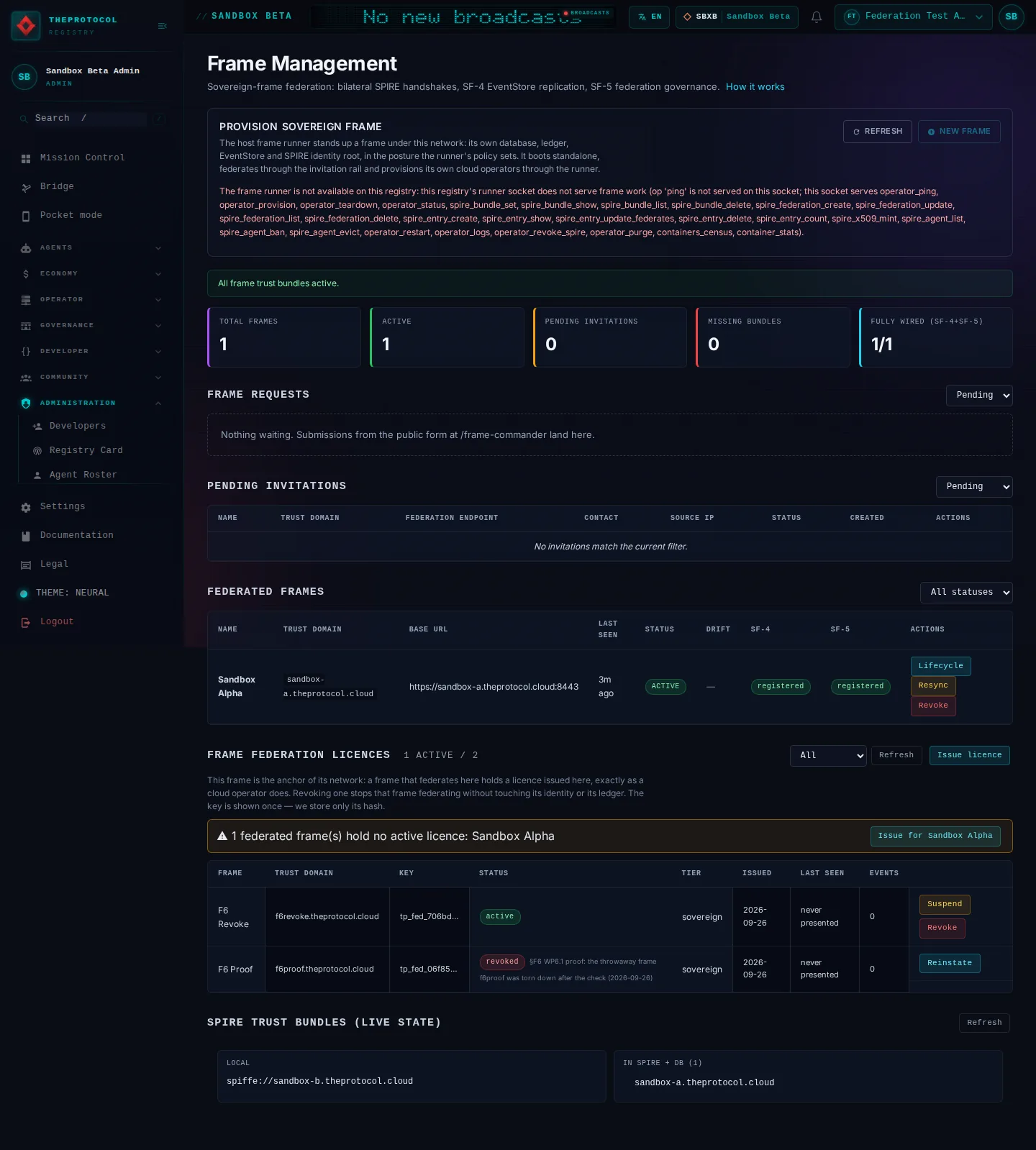Revoke the Sandbox Alpha federated frame

tap(933, 706)
